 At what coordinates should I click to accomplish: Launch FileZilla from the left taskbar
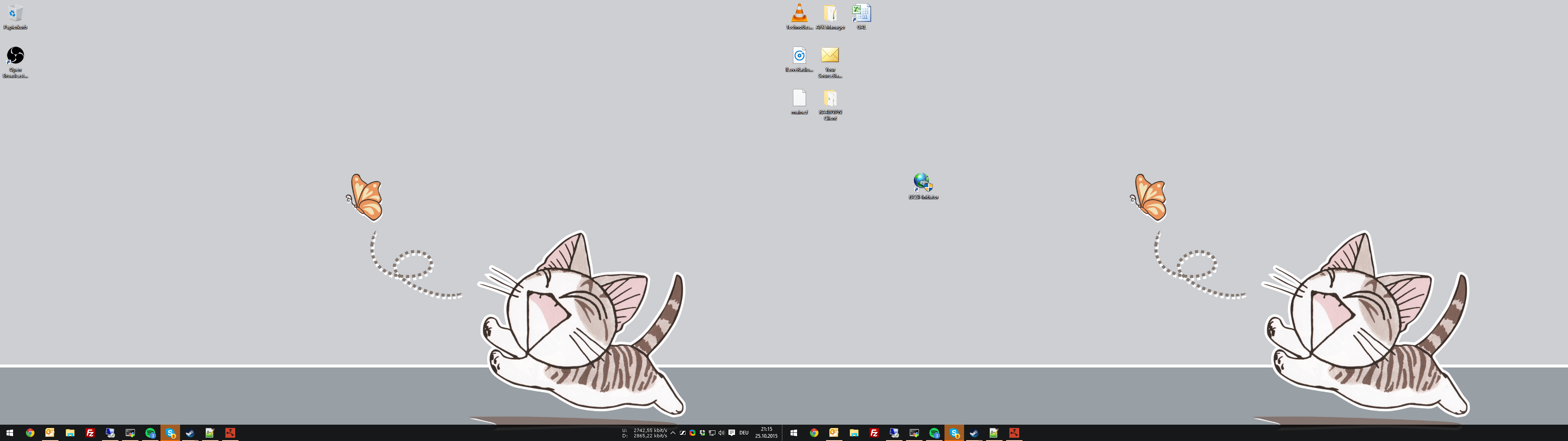(90, 433)
